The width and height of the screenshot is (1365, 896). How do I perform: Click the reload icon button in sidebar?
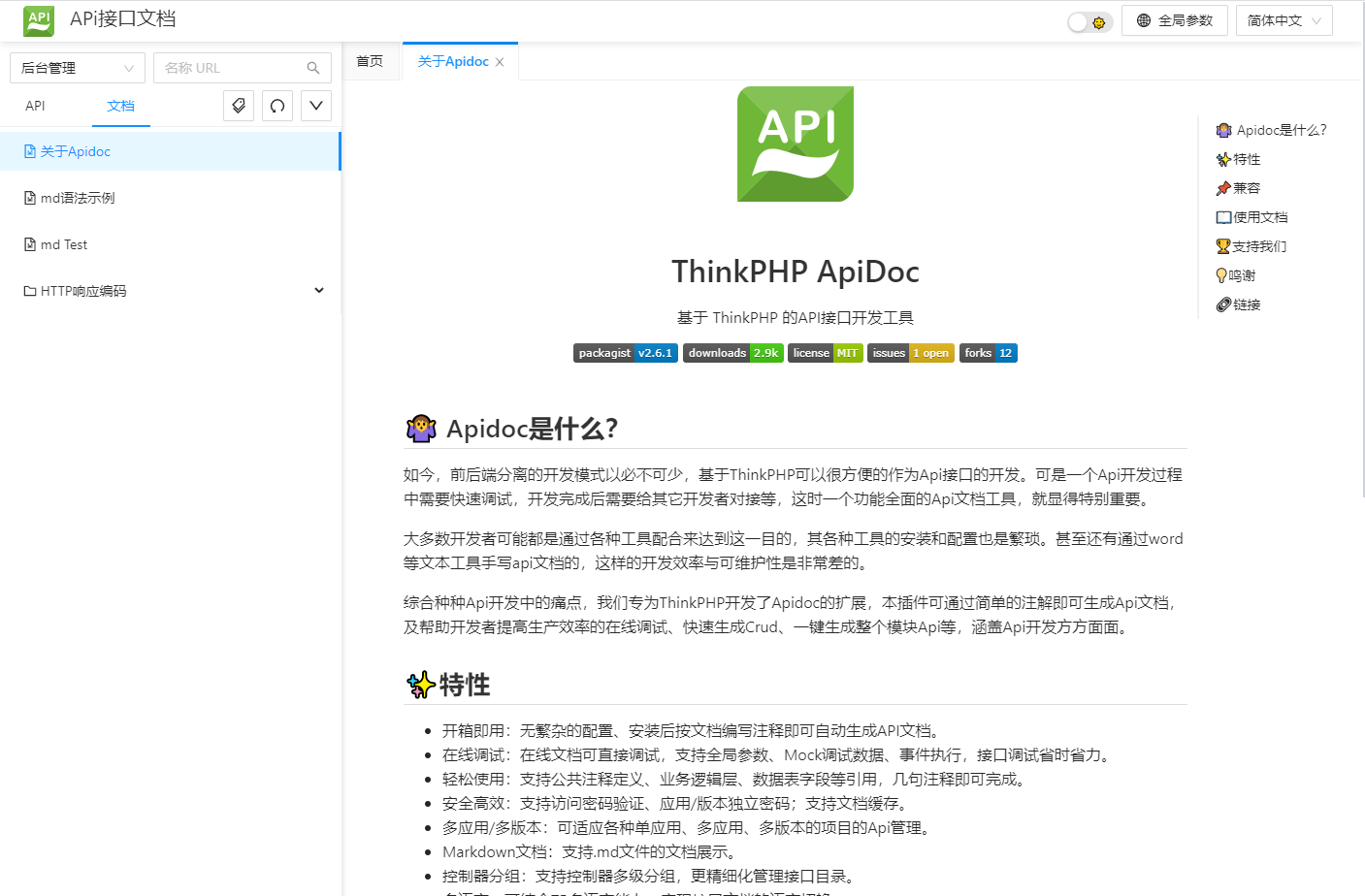(277, 106)
